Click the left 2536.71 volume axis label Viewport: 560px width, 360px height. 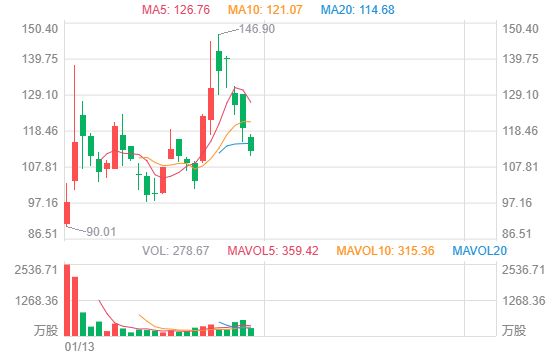36,270
